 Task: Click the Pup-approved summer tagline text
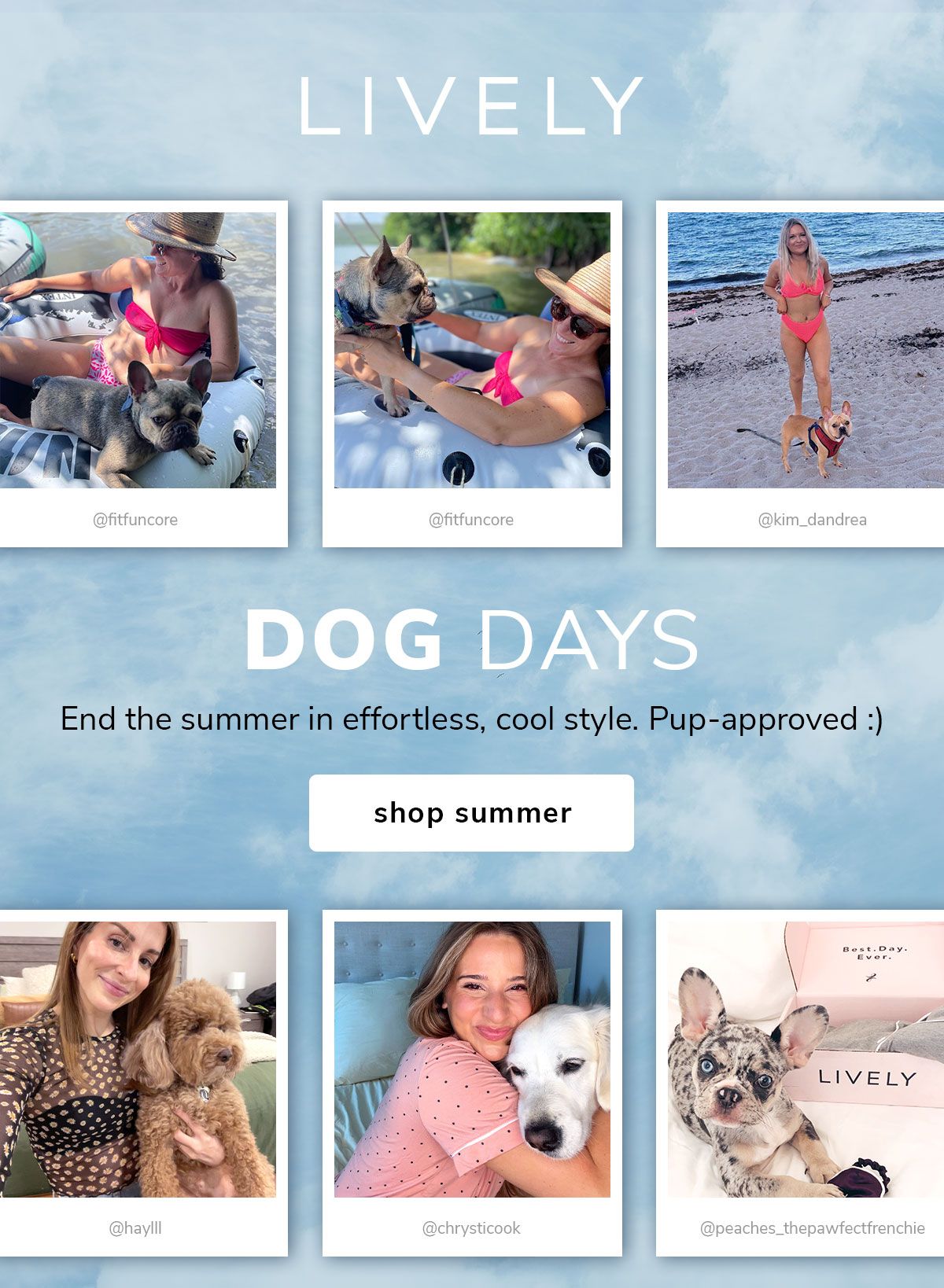471,719
